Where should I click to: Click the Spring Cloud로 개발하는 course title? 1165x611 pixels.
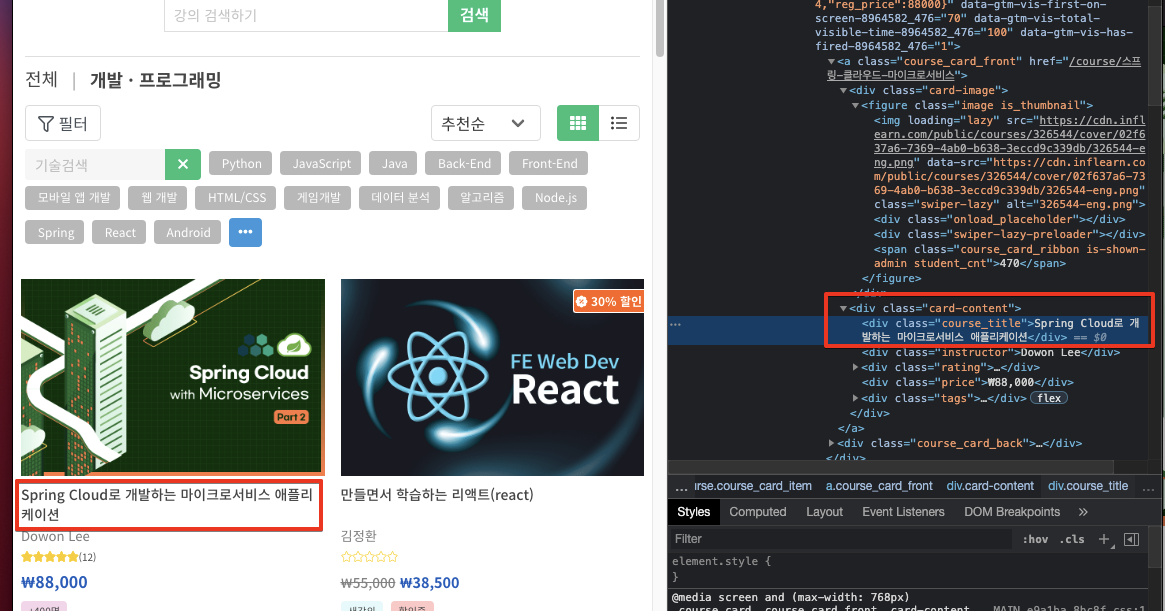(x=167, y=505)
